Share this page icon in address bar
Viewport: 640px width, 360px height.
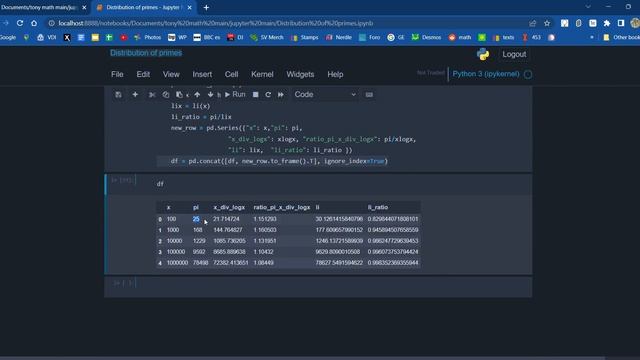(533, 23)
